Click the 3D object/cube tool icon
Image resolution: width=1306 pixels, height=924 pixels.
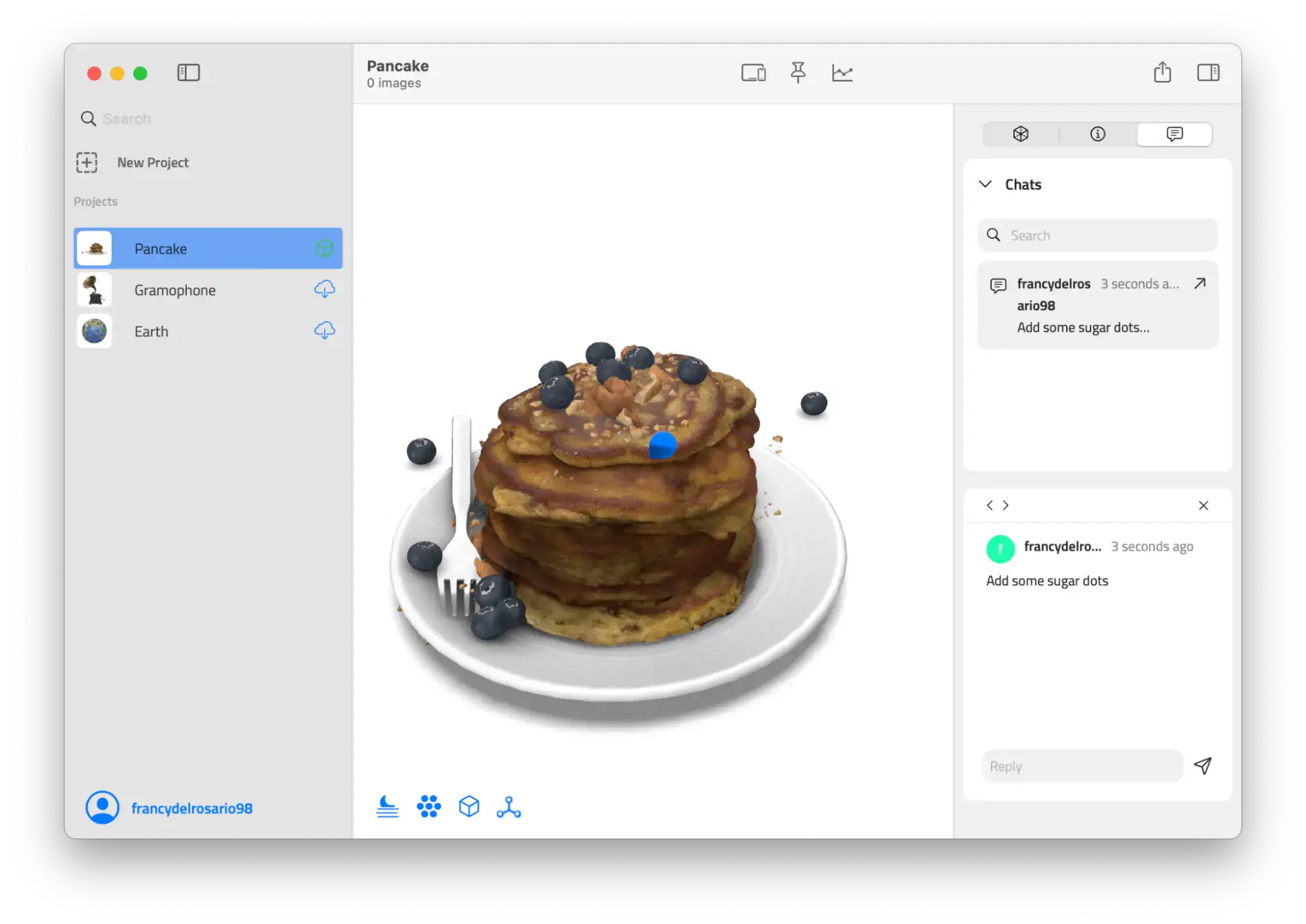click(x=468, y=806)
